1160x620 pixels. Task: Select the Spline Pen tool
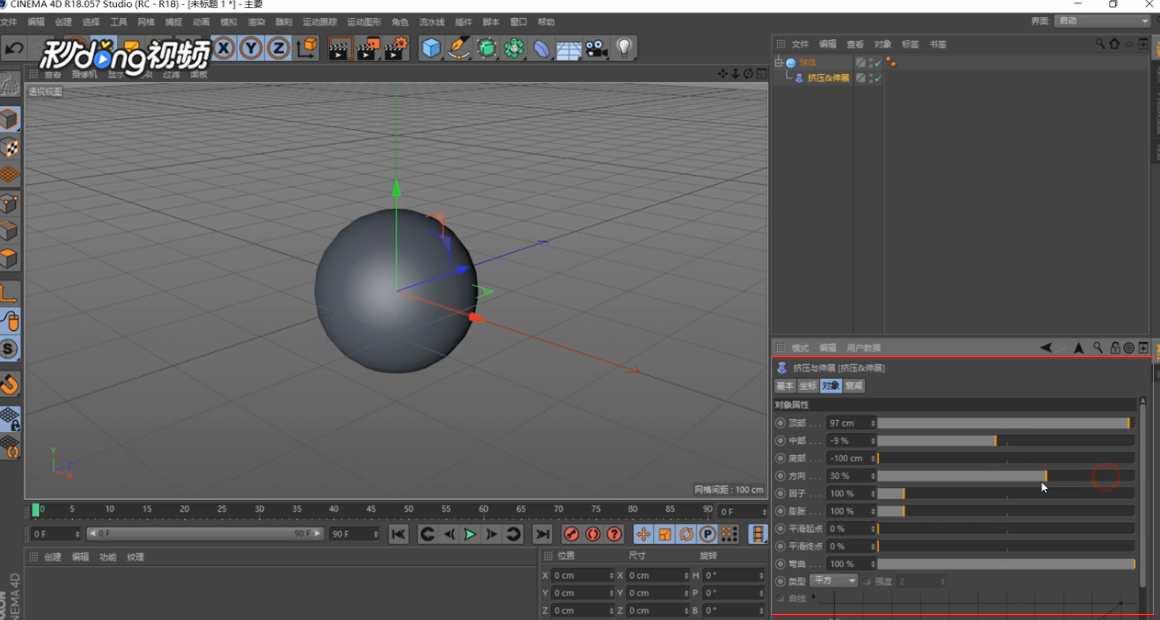click(x=459, y=49)
